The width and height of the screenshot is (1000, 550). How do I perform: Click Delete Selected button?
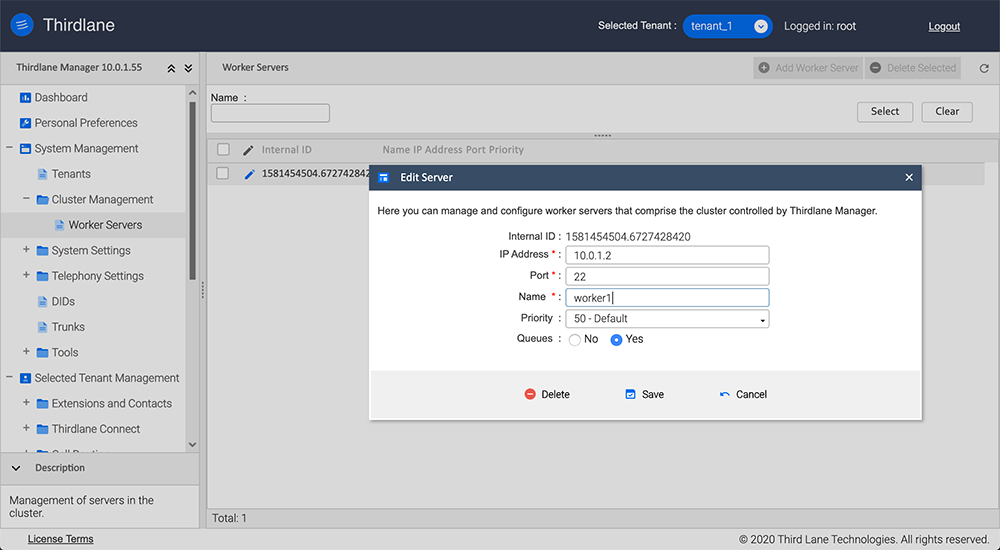click(913, 68)
